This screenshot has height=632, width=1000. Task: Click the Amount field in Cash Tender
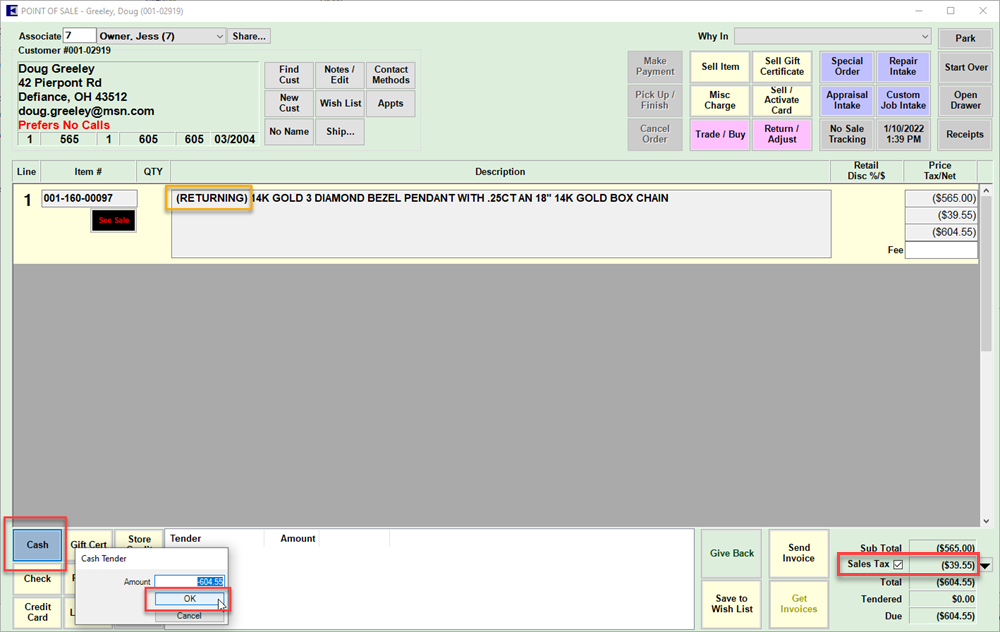tap(189, 581)
